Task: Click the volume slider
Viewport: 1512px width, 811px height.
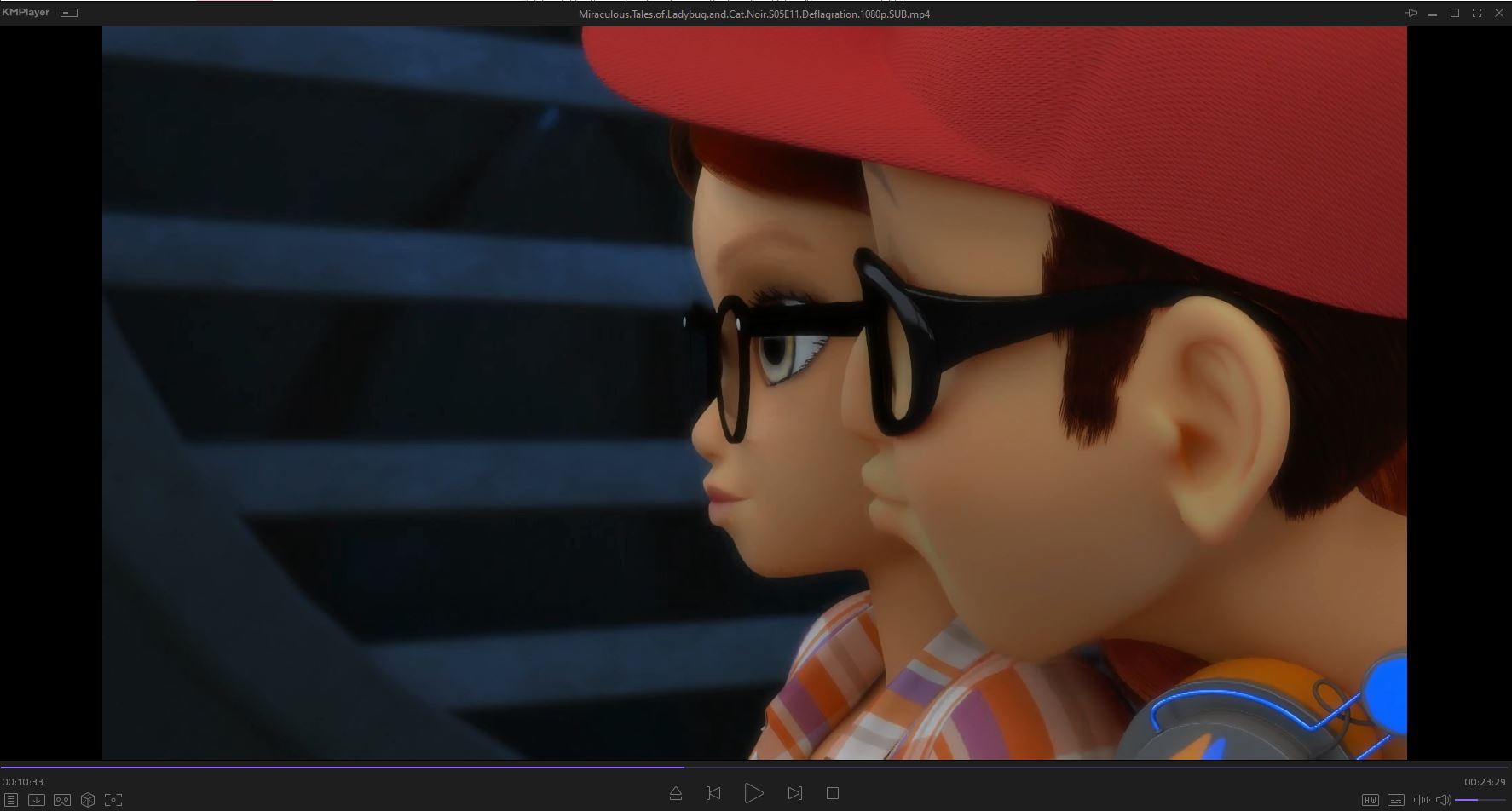Action: pyautogui.click(x=1479, y=800)
